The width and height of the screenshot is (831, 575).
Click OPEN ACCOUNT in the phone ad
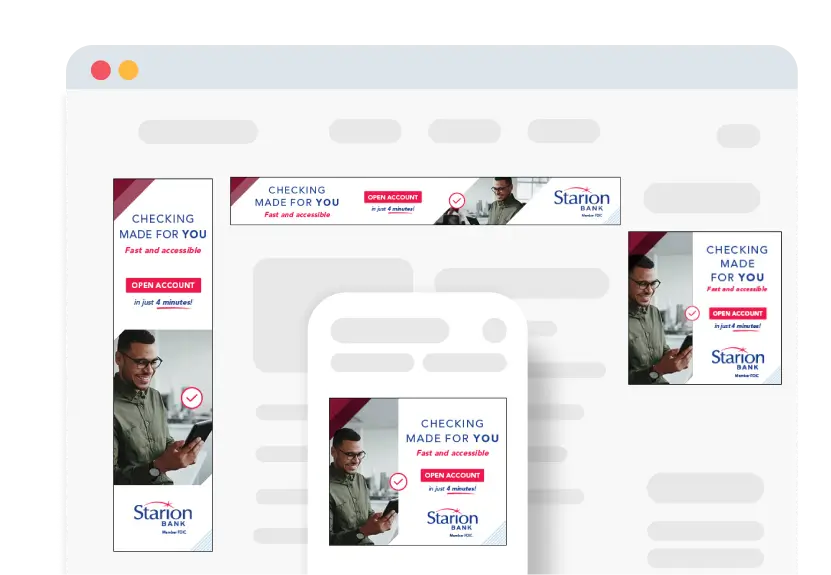click(452, 475)
